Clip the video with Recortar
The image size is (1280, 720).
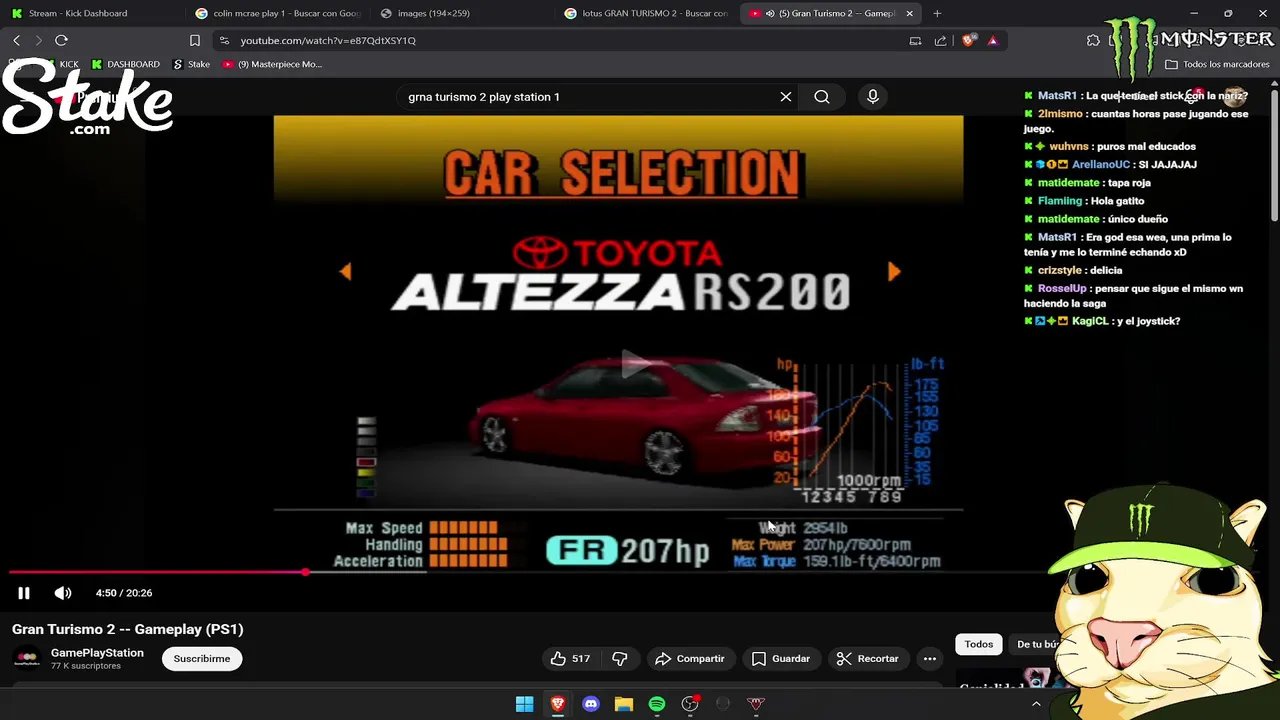tap(868, 658)
